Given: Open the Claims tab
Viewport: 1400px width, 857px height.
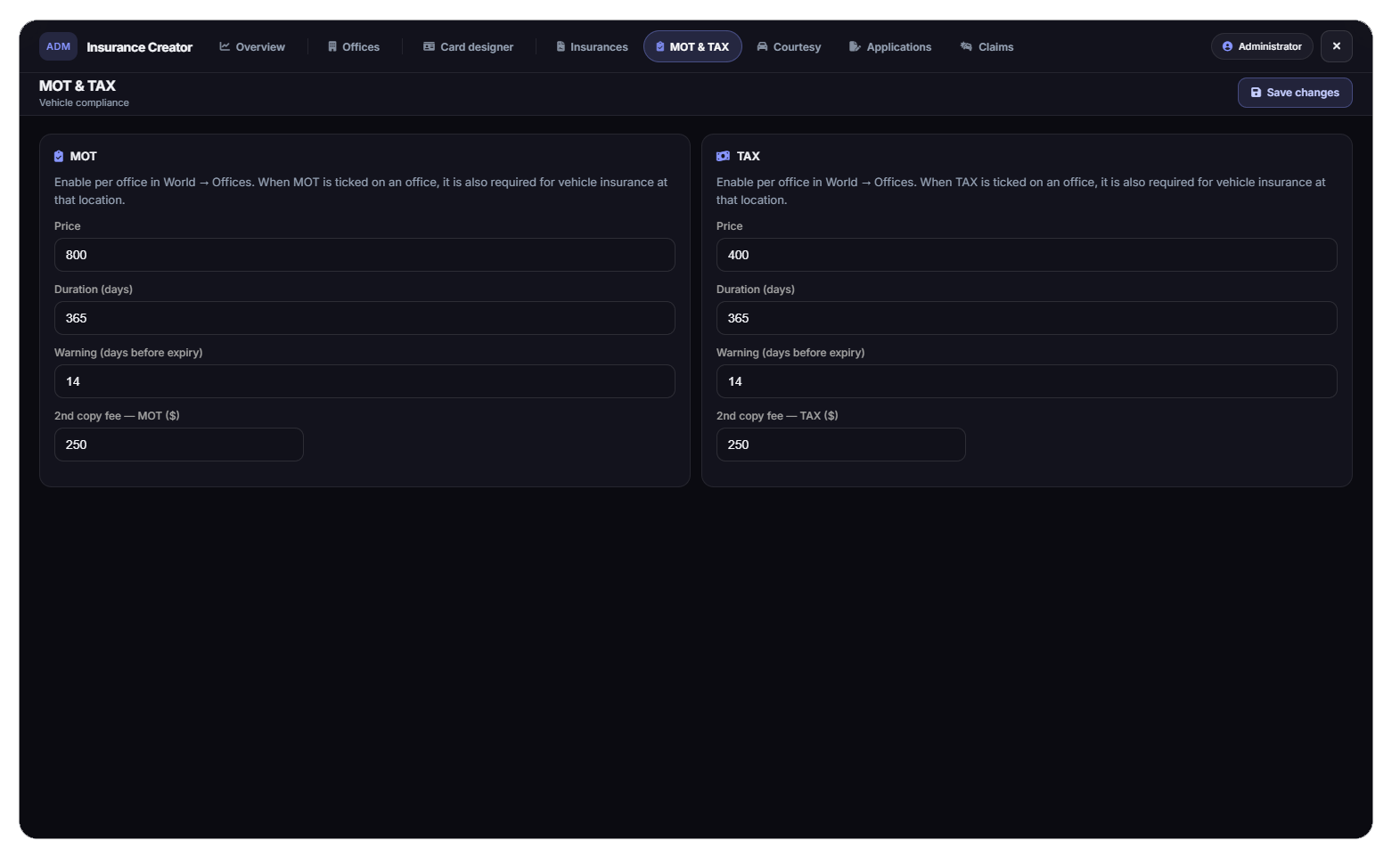Looking at the screenshot, I should (x=987, y=46).
